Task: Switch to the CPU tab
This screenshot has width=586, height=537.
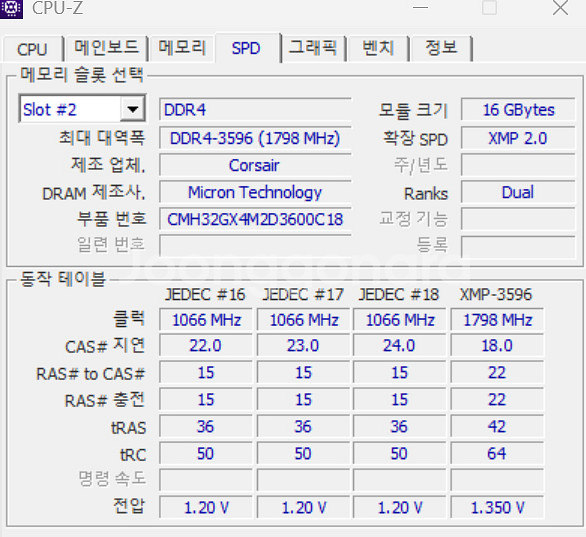Action: (32, 49)
